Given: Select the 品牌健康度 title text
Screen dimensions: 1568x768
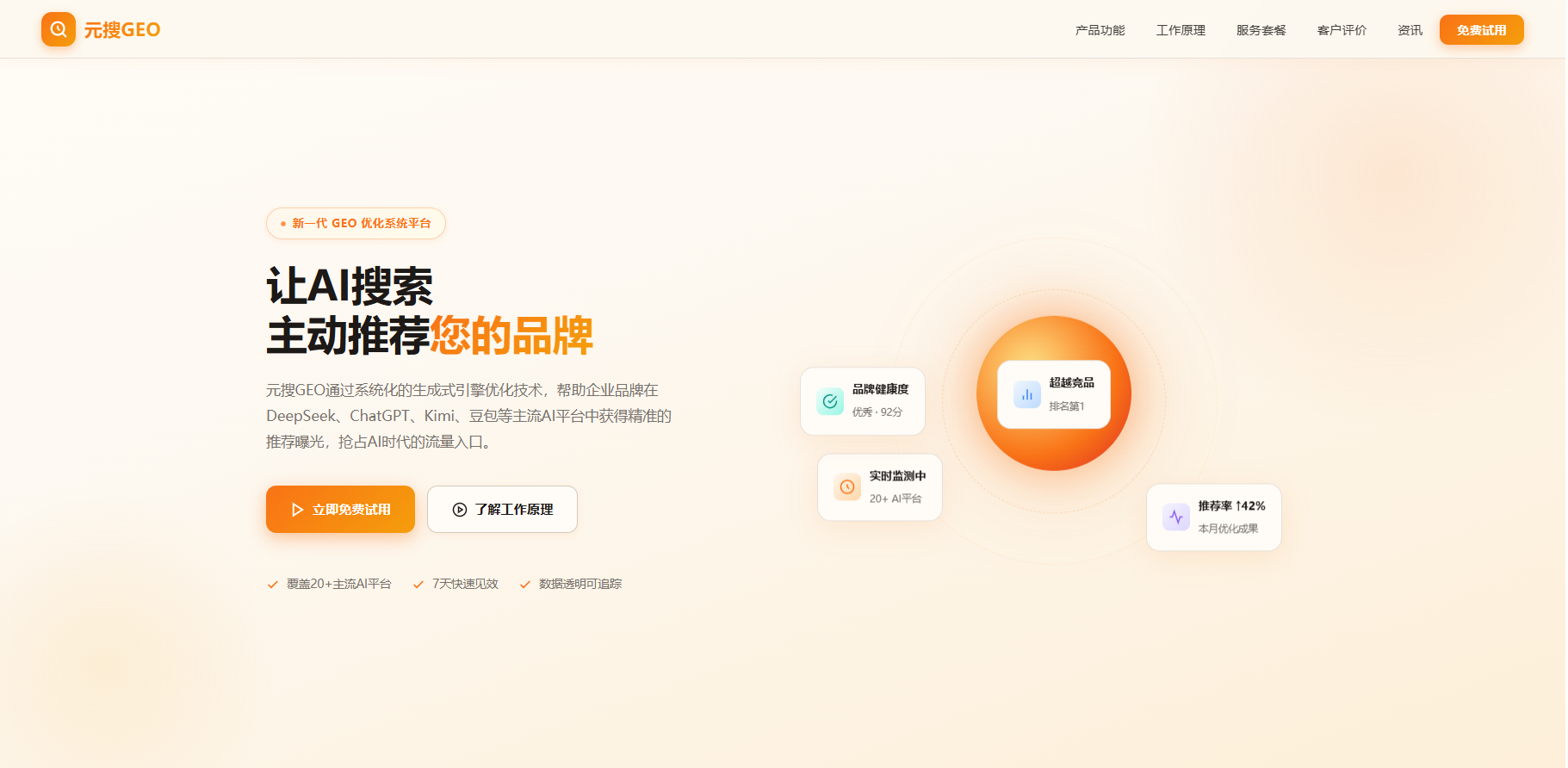Looking at the screenshot, I should (x=880, y=389).
